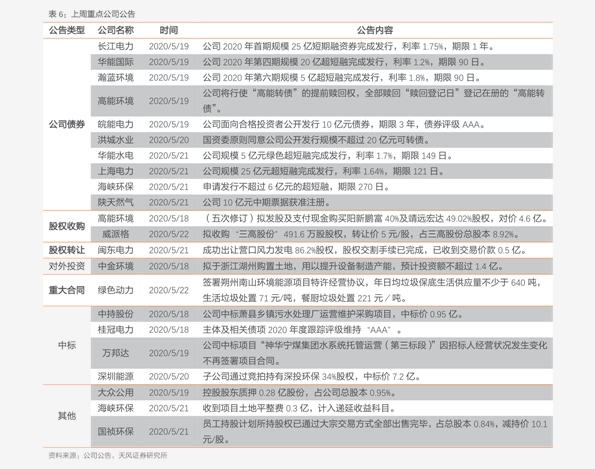Click the 深投环保 34%股权 announcement

(311, 376)
